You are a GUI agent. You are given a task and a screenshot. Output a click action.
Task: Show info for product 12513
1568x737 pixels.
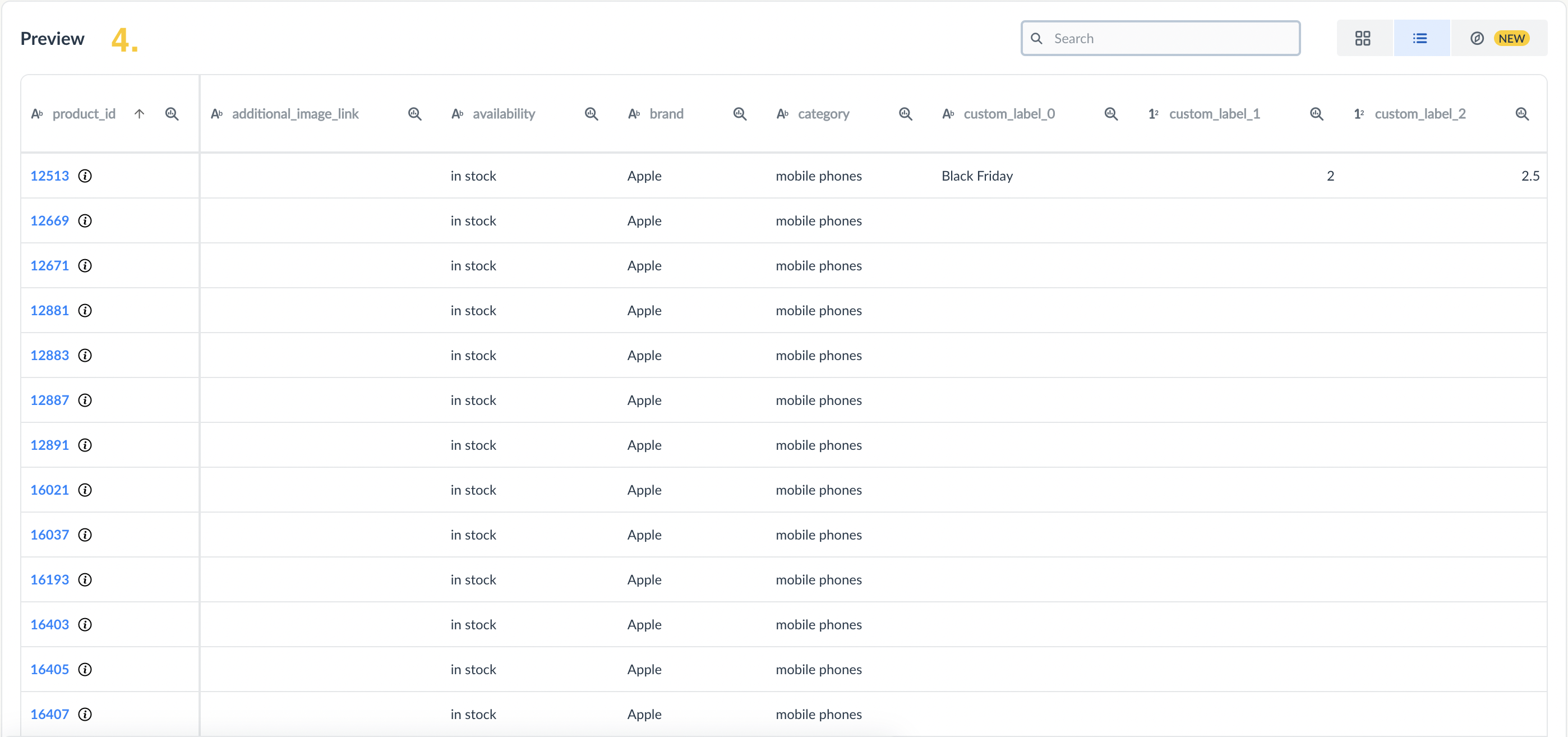(x=85, y=176)
